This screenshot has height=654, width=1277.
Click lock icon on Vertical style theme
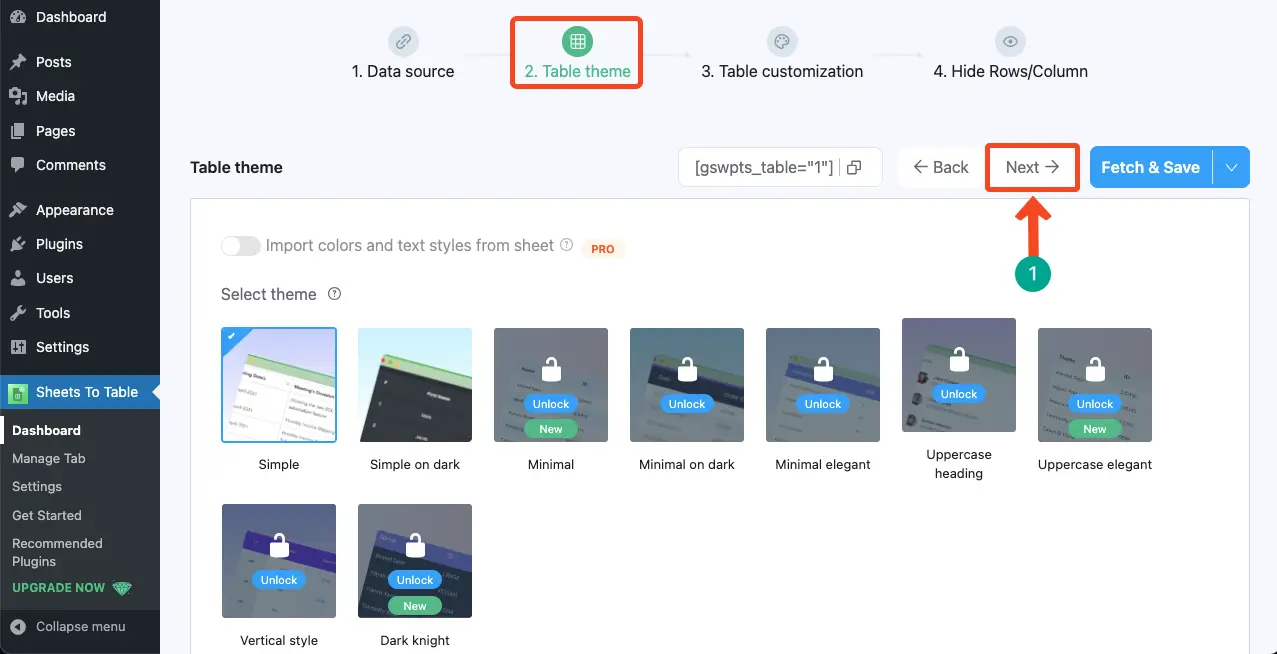click(279, 546)
